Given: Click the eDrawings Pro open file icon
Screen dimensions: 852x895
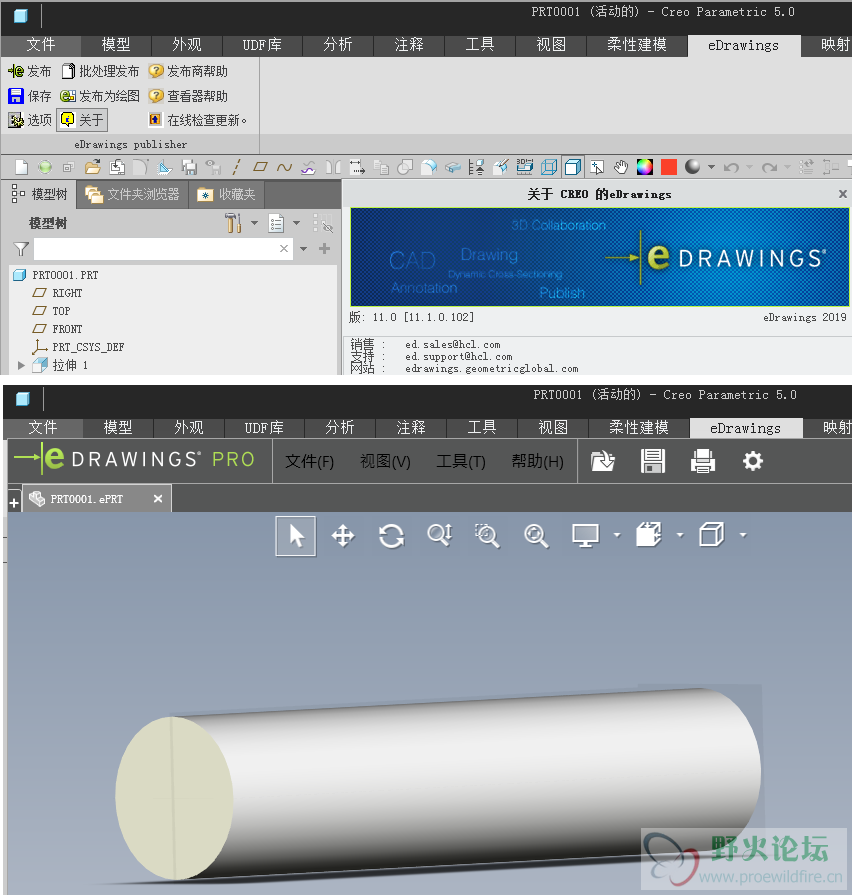Looking at the screenshot, I should 602,461.
